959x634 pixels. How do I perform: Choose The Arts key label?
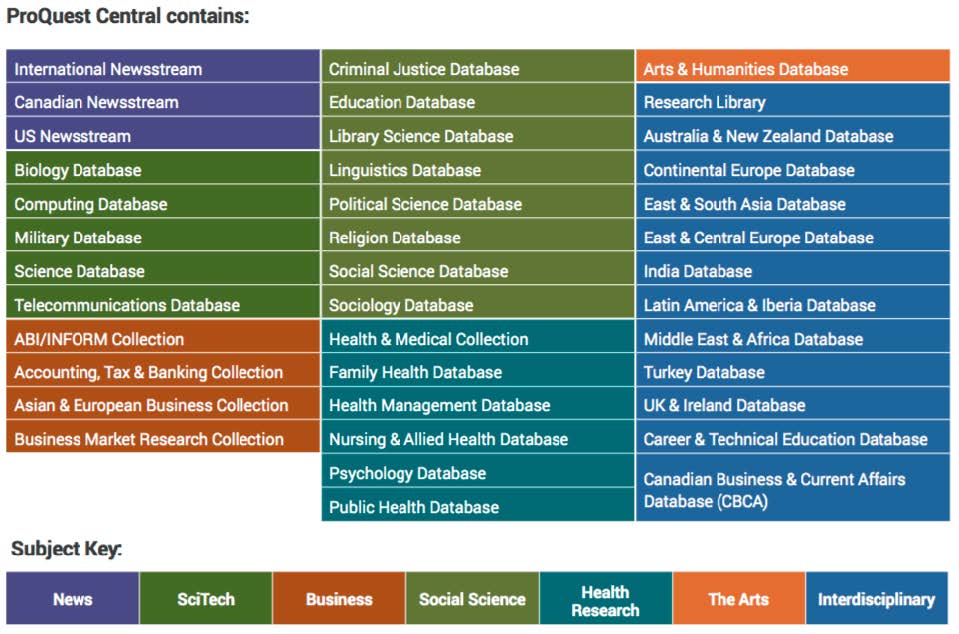[739, 599]
